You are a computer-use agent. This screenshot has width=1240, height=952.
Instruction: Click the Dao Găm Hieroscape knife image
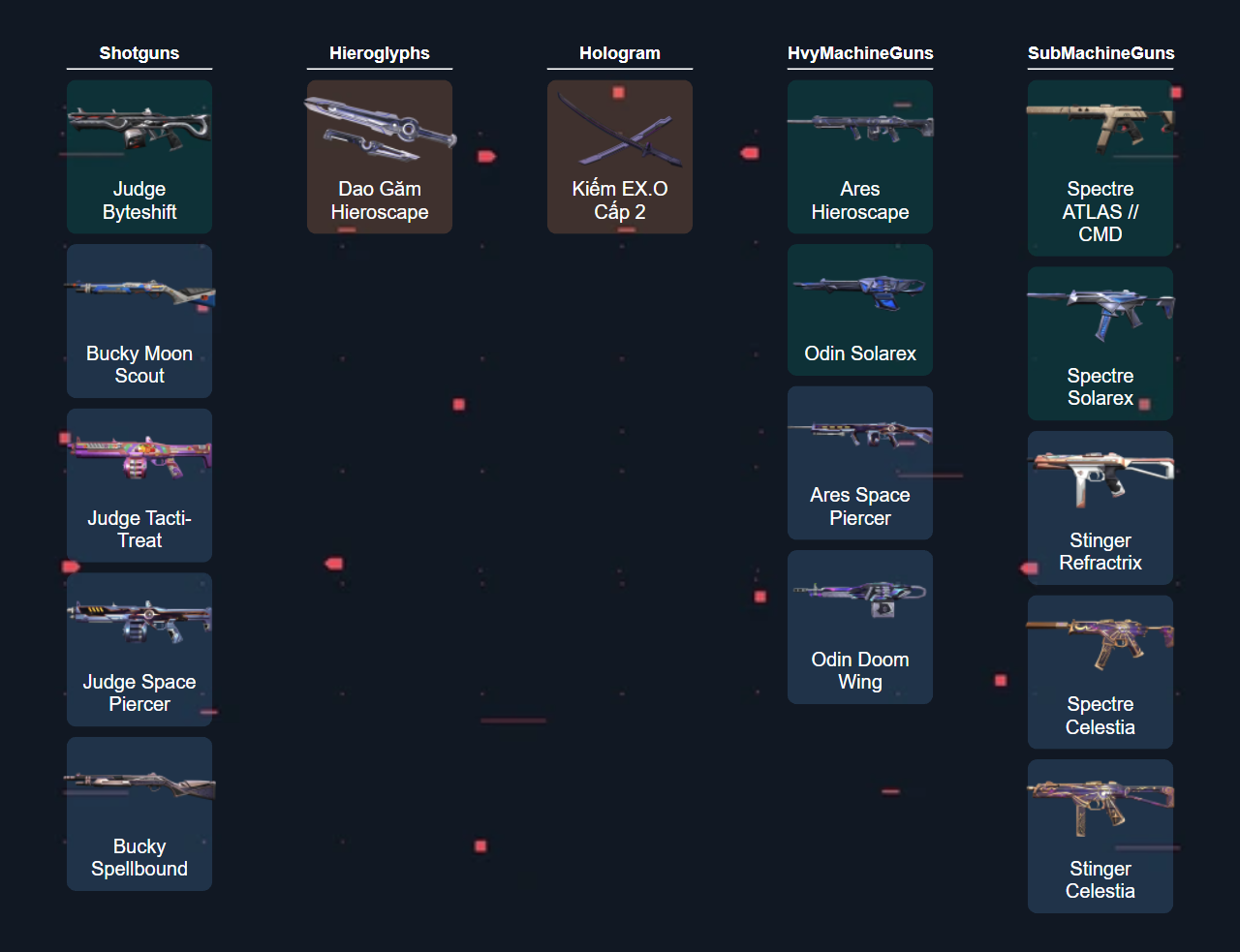(379, 129)
